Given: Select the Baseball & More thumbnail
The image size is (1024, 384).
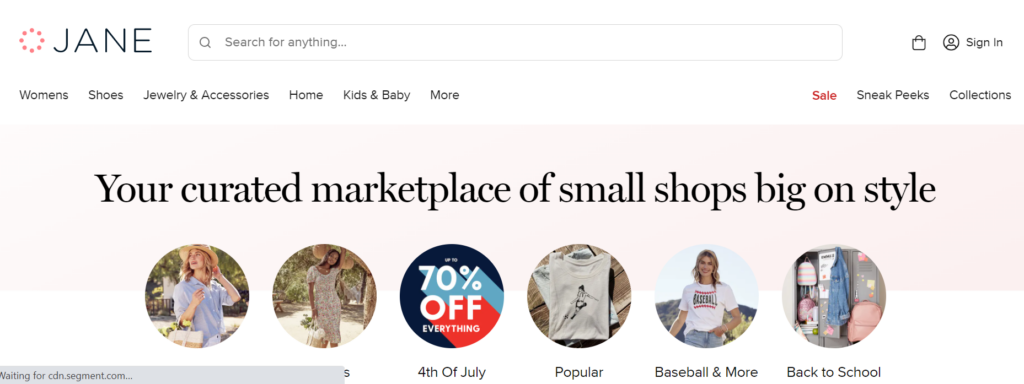Looking at the screenshot, I should (707, 296).
